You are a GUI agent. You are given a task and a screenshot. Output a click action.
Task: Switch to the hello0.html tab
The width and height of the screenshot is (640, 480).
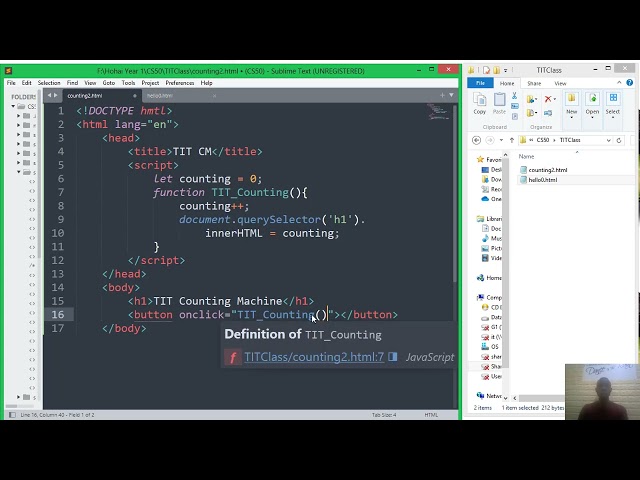tap(182, 96)
